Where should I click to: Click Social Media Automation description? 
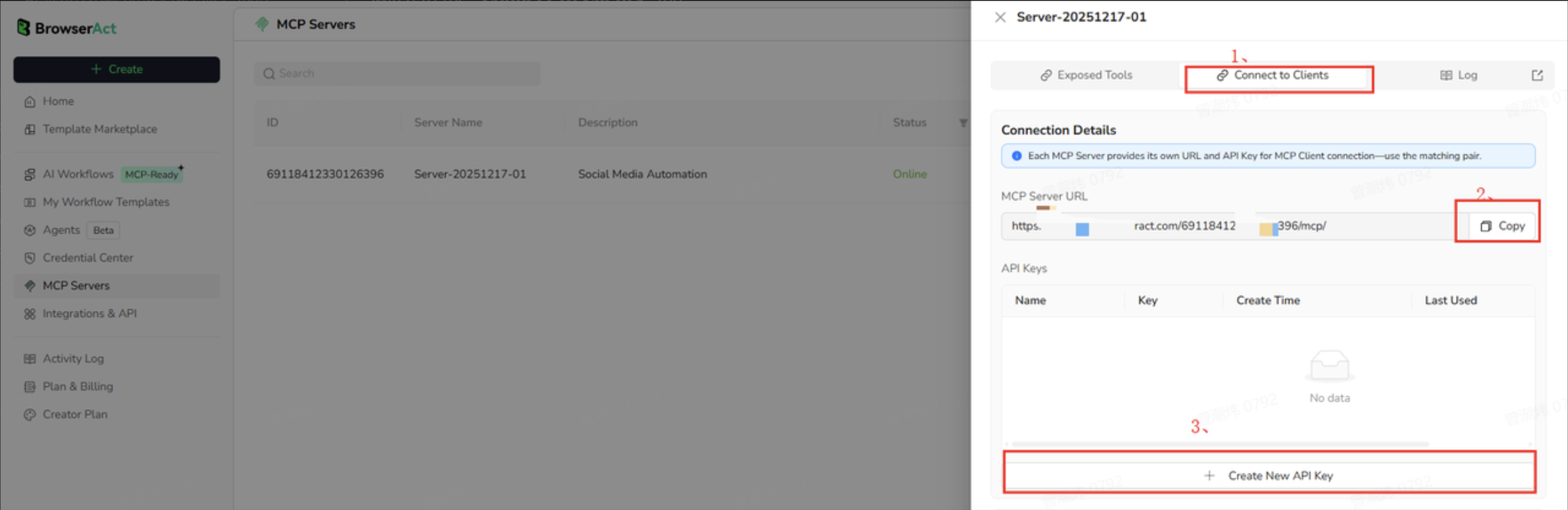[x=642, y=174]
